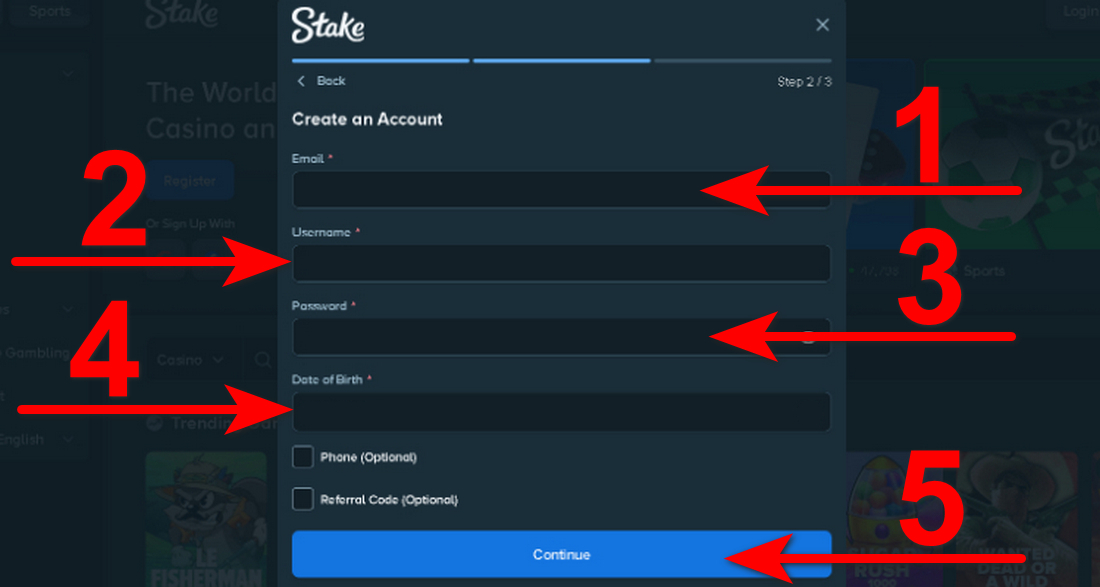Click the Step 2 progress bar segment
The width and height of the screenshot is (1100, 587).
tap(560, 60)
